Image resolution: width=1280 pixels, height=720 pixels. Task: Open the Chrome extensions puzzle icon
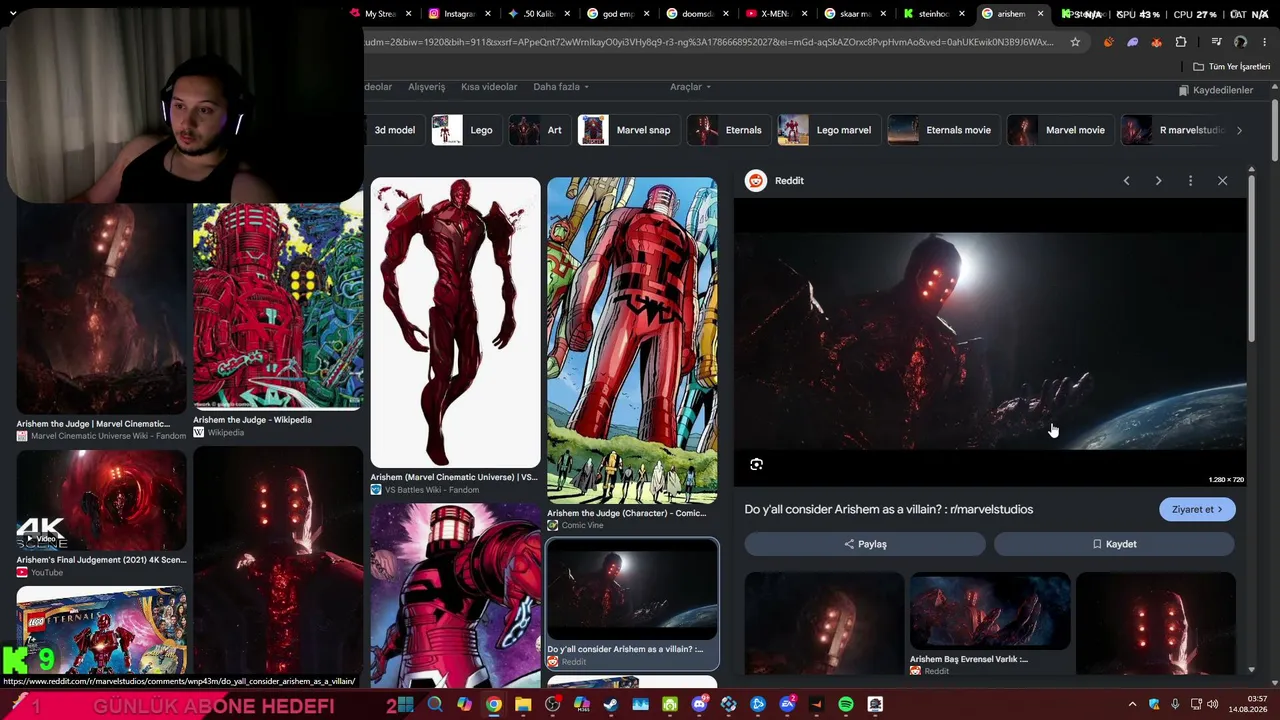coord(1181,42)
